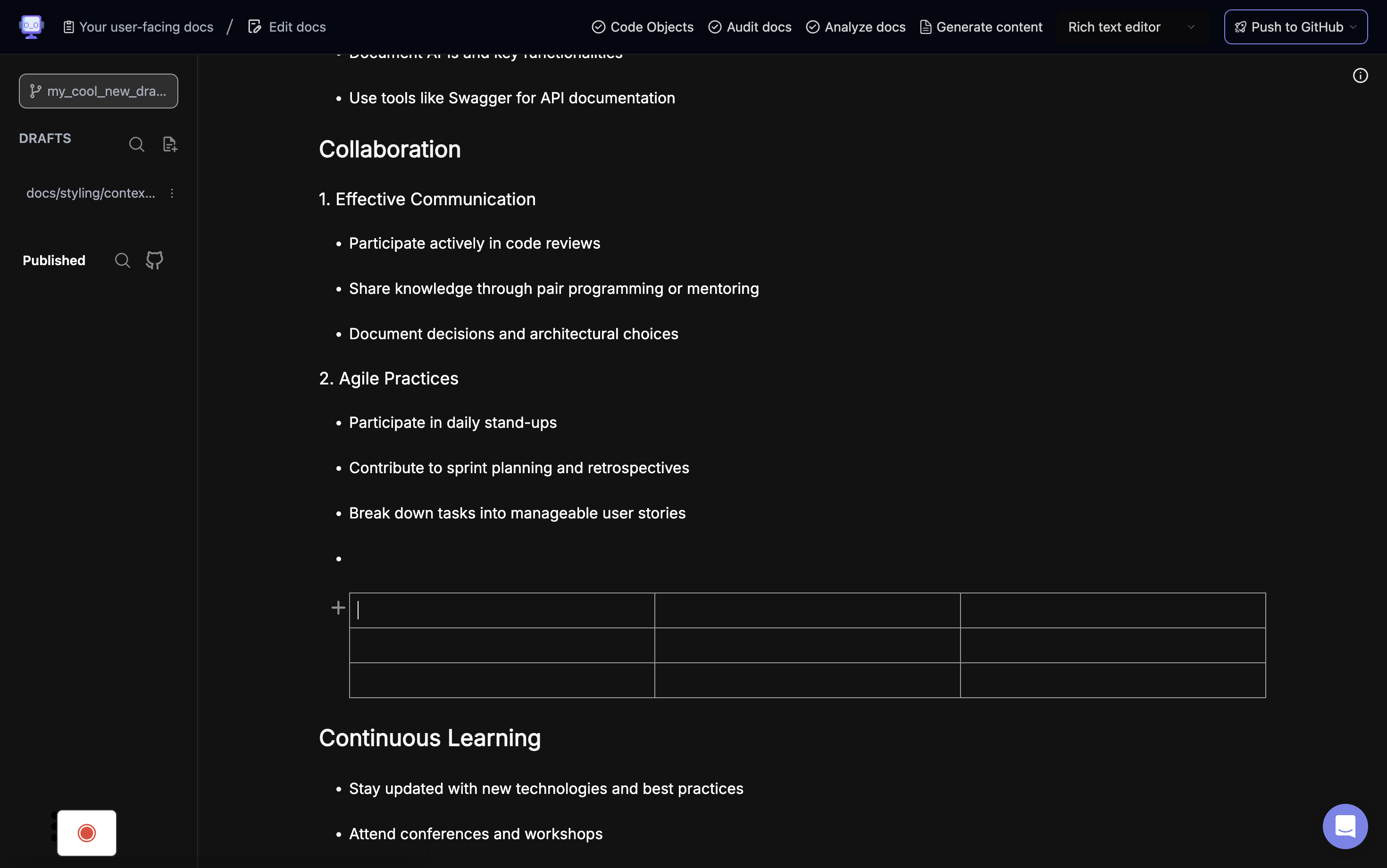The height and width of the screenshot is (868, 1387).
Task: Open Code Objects in top bar
Action: coord(643,27)
